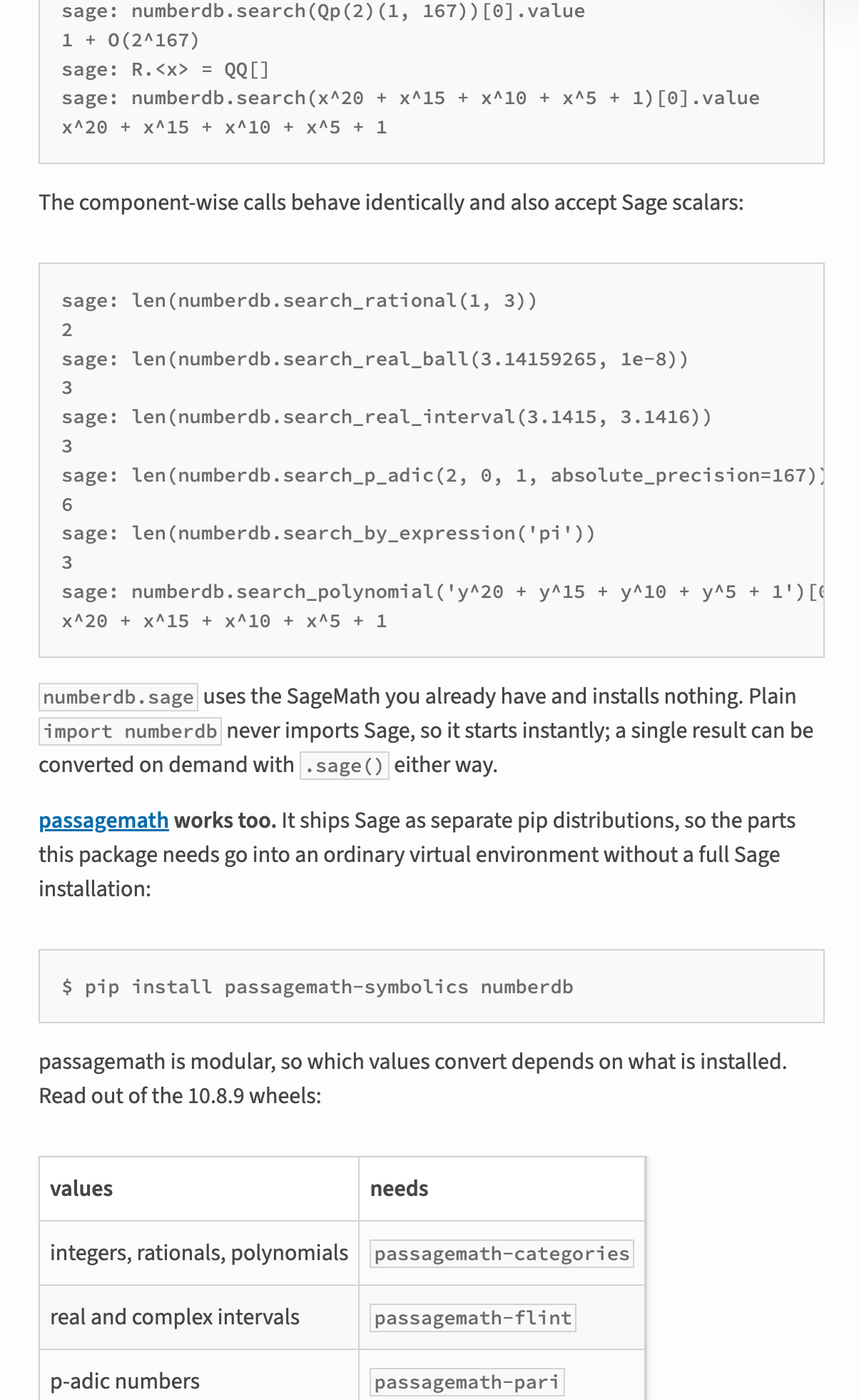Open the passagemath link

(103, 821)
